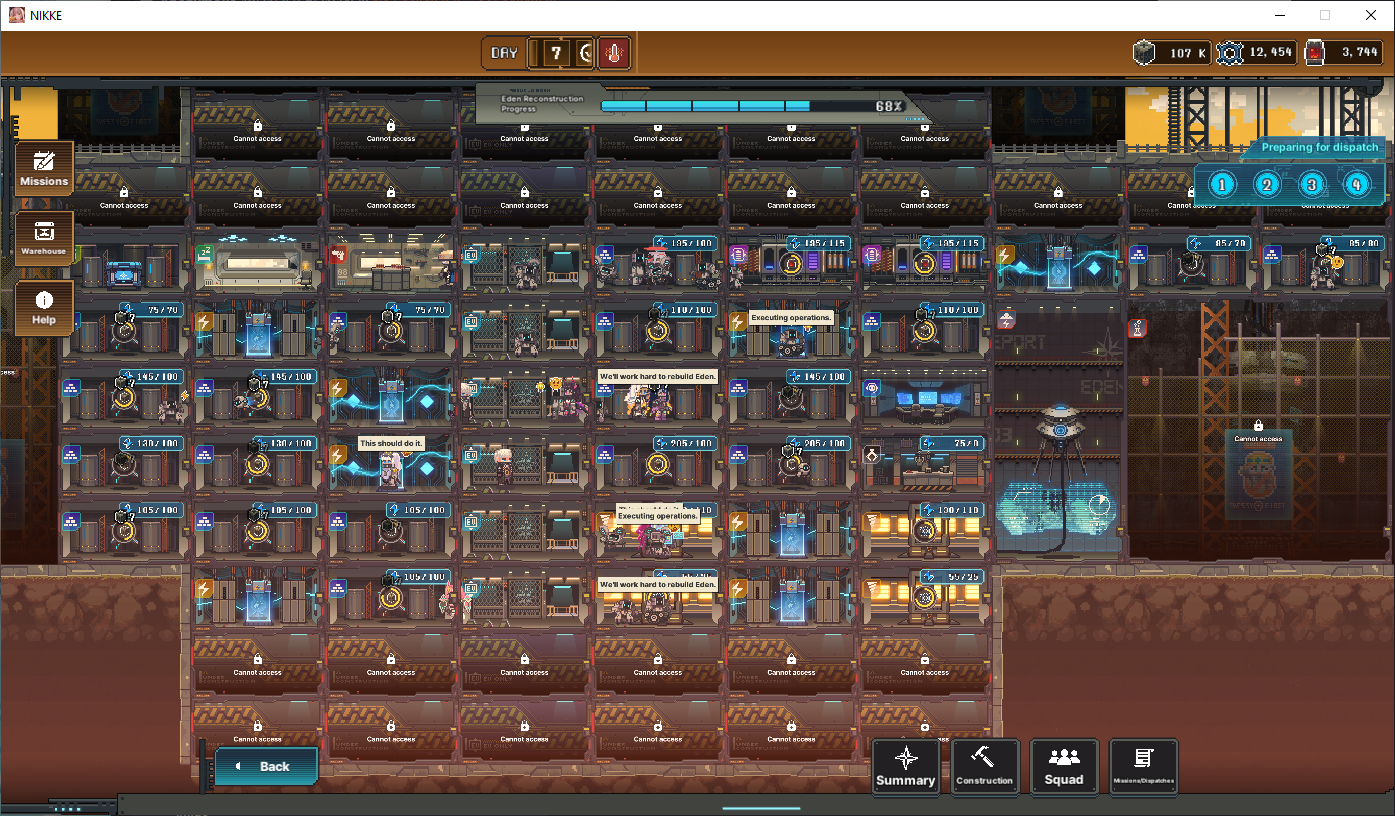Click the lightning icon beside 'Executing operations.' bubble
The height and width of the screenshot is (816, 1395).
[x=739, y=321]
